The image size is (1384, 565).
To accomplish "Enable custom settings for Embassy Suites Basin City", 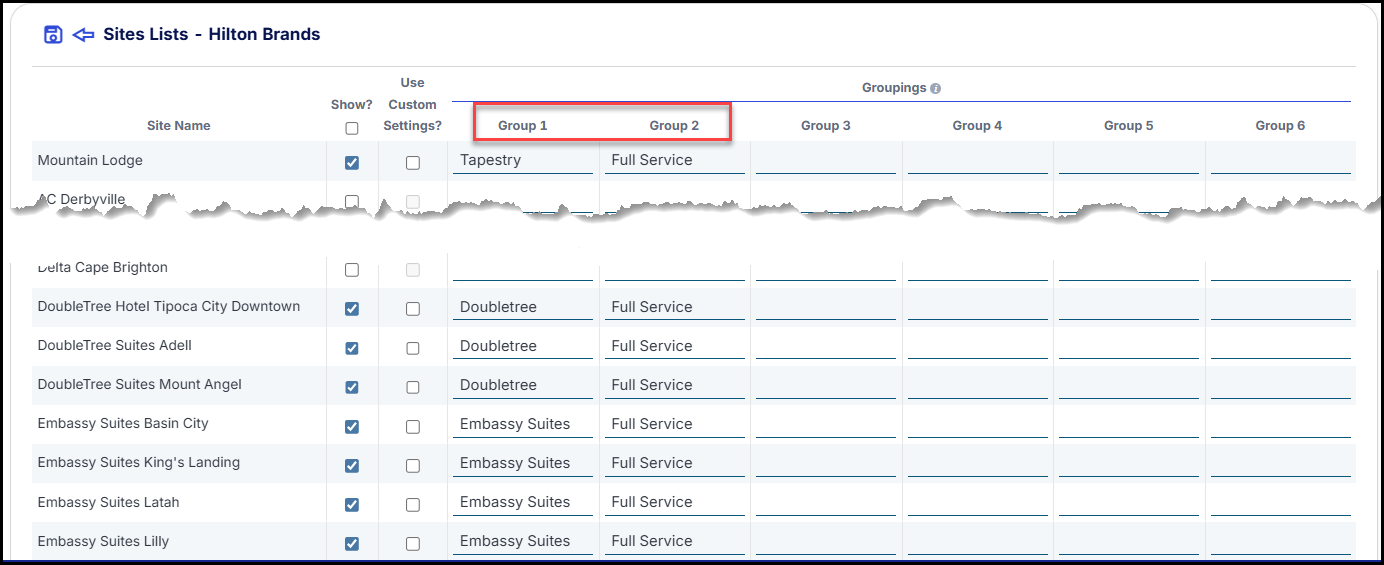I will tap(413, 427).
